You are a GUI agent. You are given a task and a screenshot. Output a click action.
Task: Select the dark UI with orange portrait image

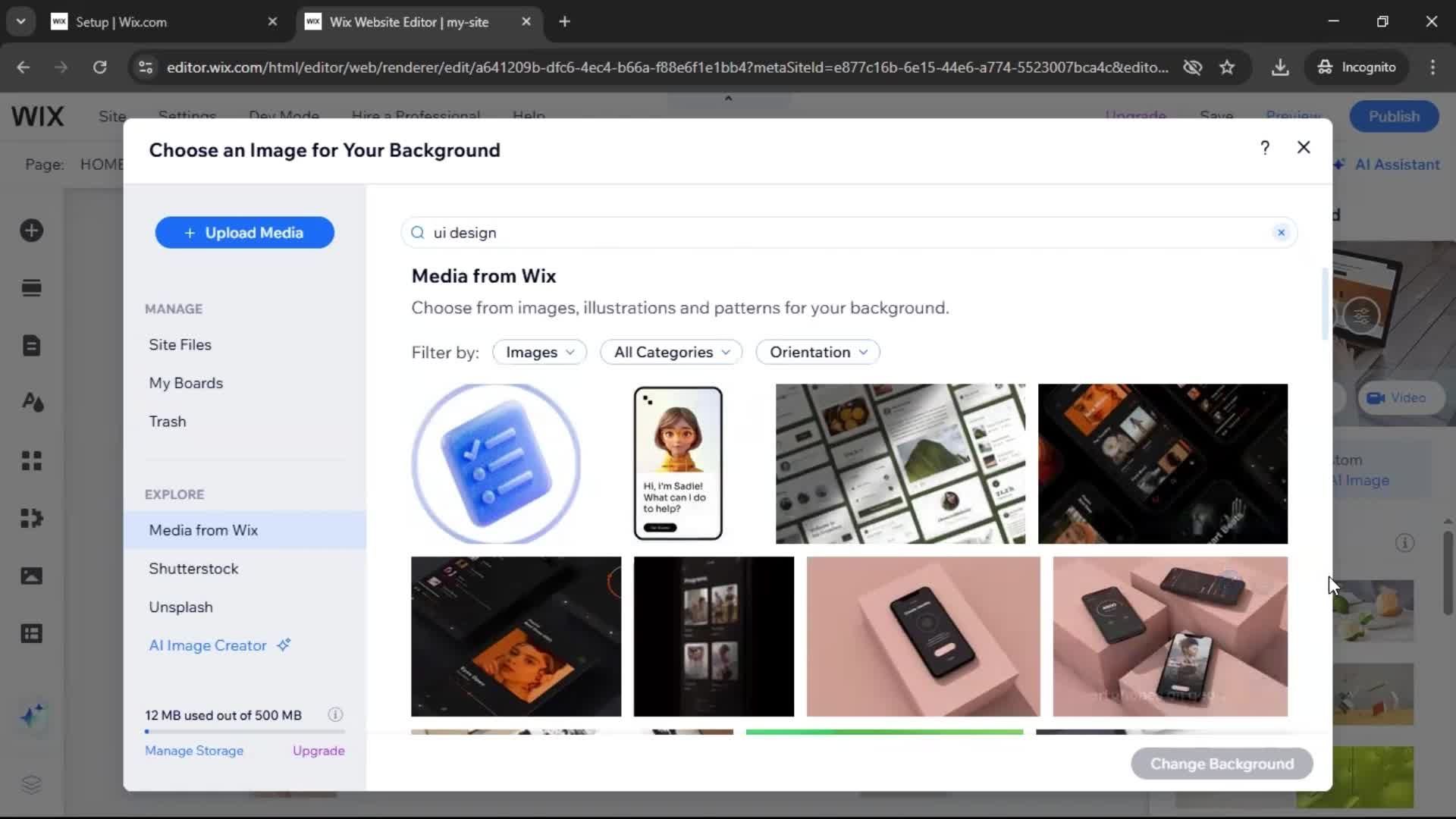(516, 636)
